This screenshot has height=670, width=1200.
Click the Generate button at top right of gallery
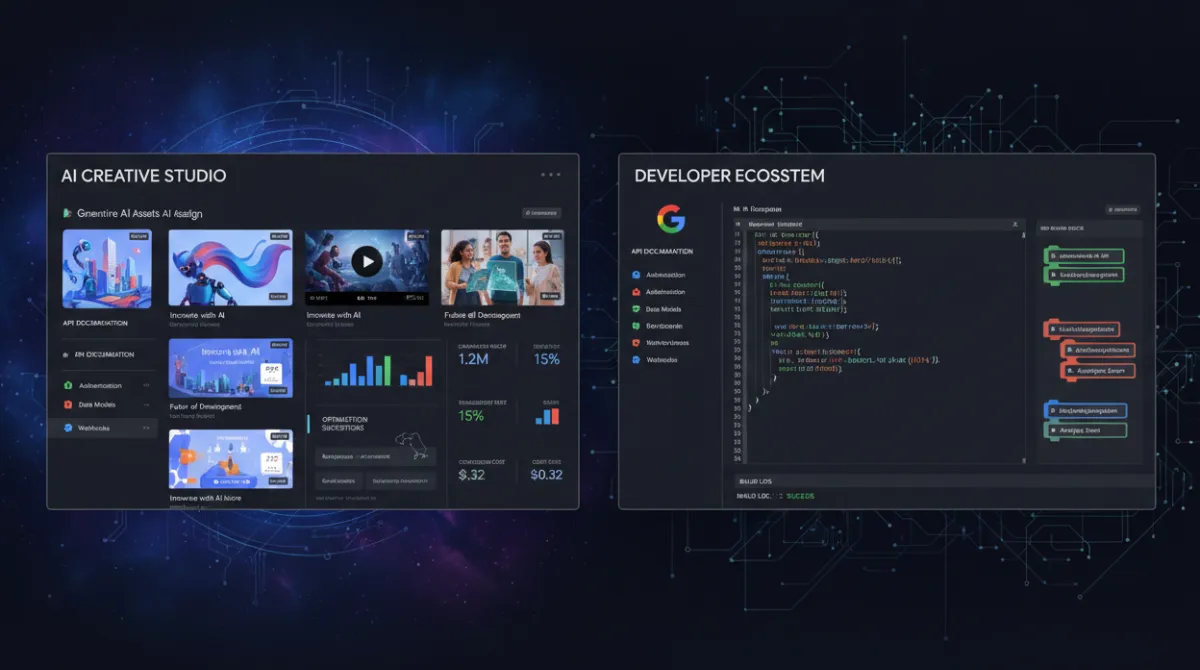[x=543, y=212]
